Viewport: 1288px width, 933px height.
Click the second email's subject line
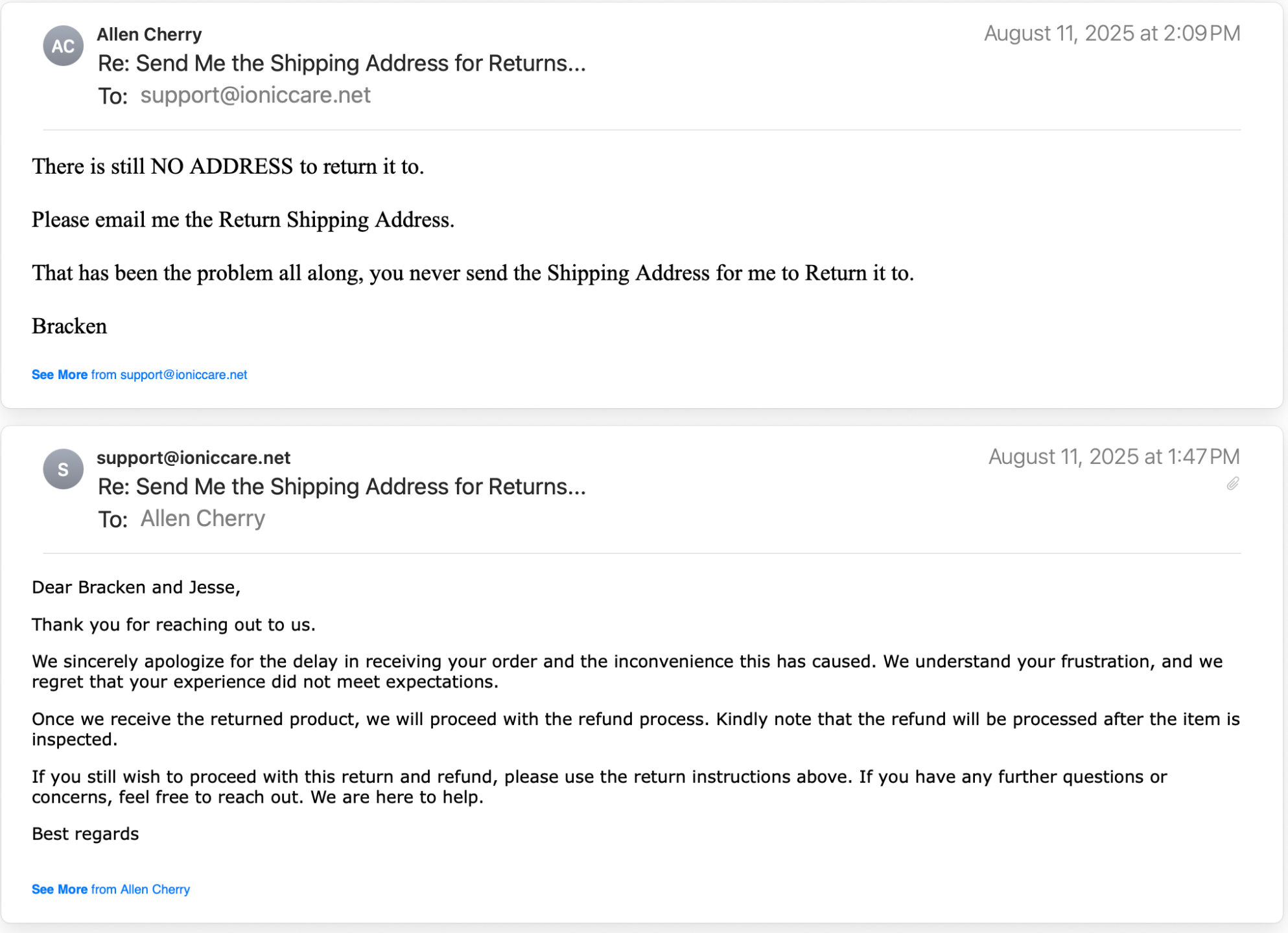341,487
